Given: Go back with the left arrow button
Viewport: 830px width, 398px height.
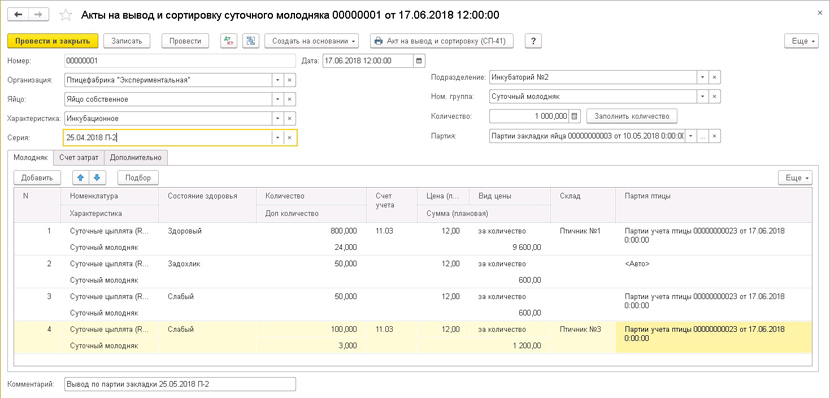Looking at the screenshot, I should 19,15.
